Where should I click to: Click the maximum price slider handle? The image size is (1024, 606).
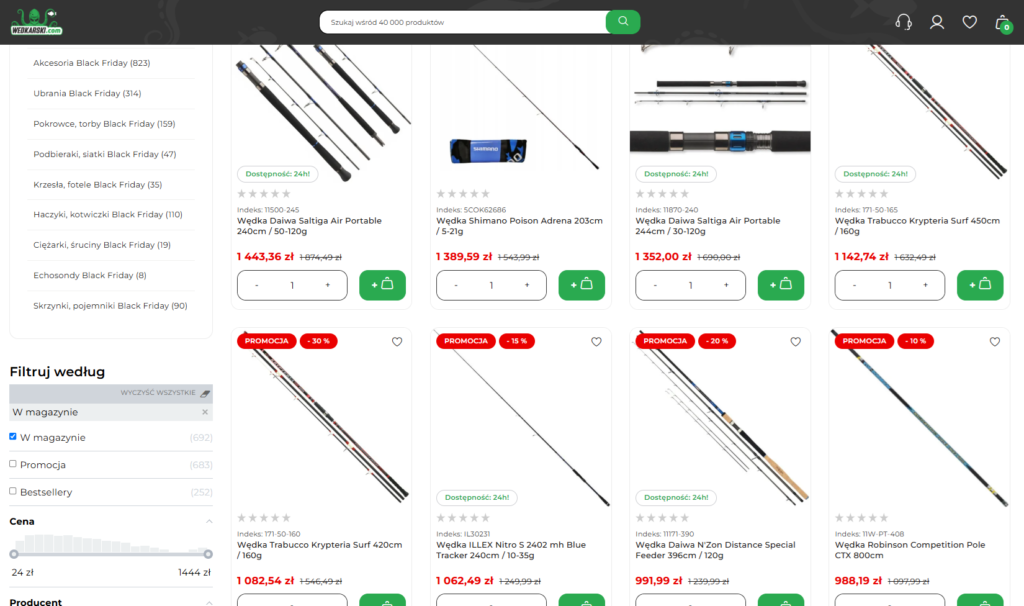(x=208, y=554)
